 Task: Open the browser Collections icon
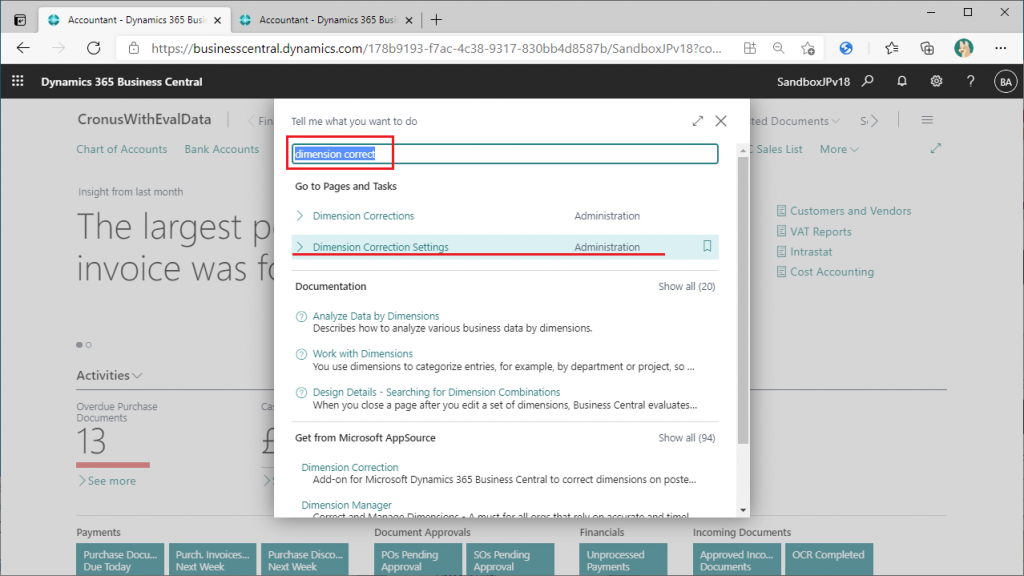[927, 48]
